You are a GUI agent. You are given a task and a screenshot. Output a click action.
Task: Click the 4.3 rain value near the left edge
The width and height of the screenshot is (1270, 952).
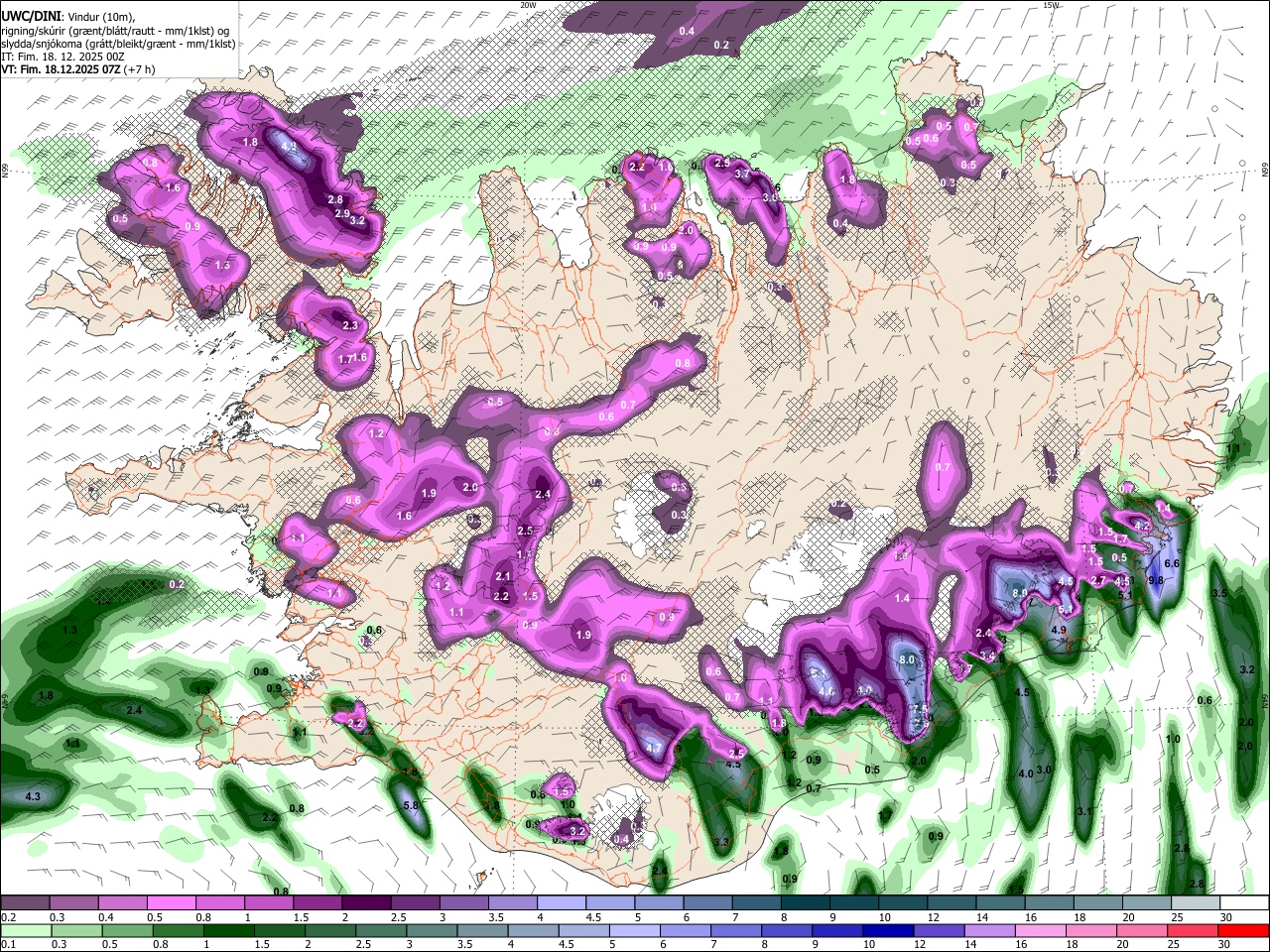click(33, 796)
